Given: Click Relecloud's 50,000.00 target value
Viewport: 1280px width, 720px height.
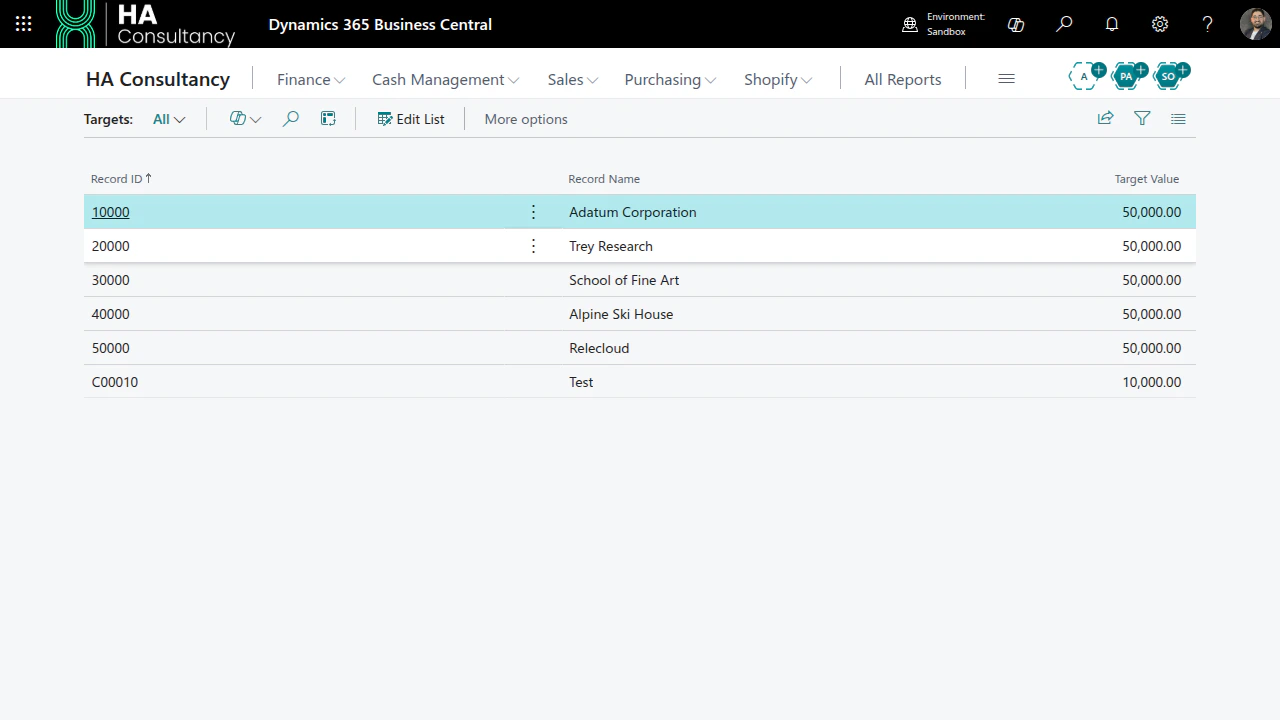Looking at the screenshot, I should [x=1152, y=348].
